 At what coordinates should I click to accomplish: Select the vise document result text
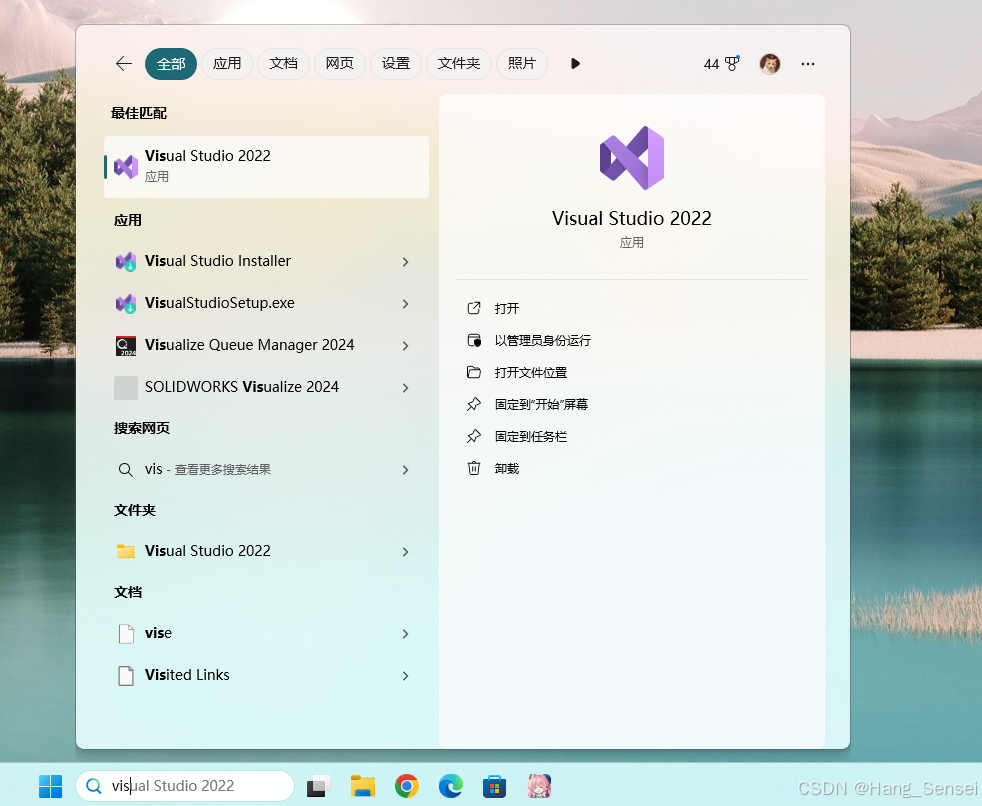158,633
